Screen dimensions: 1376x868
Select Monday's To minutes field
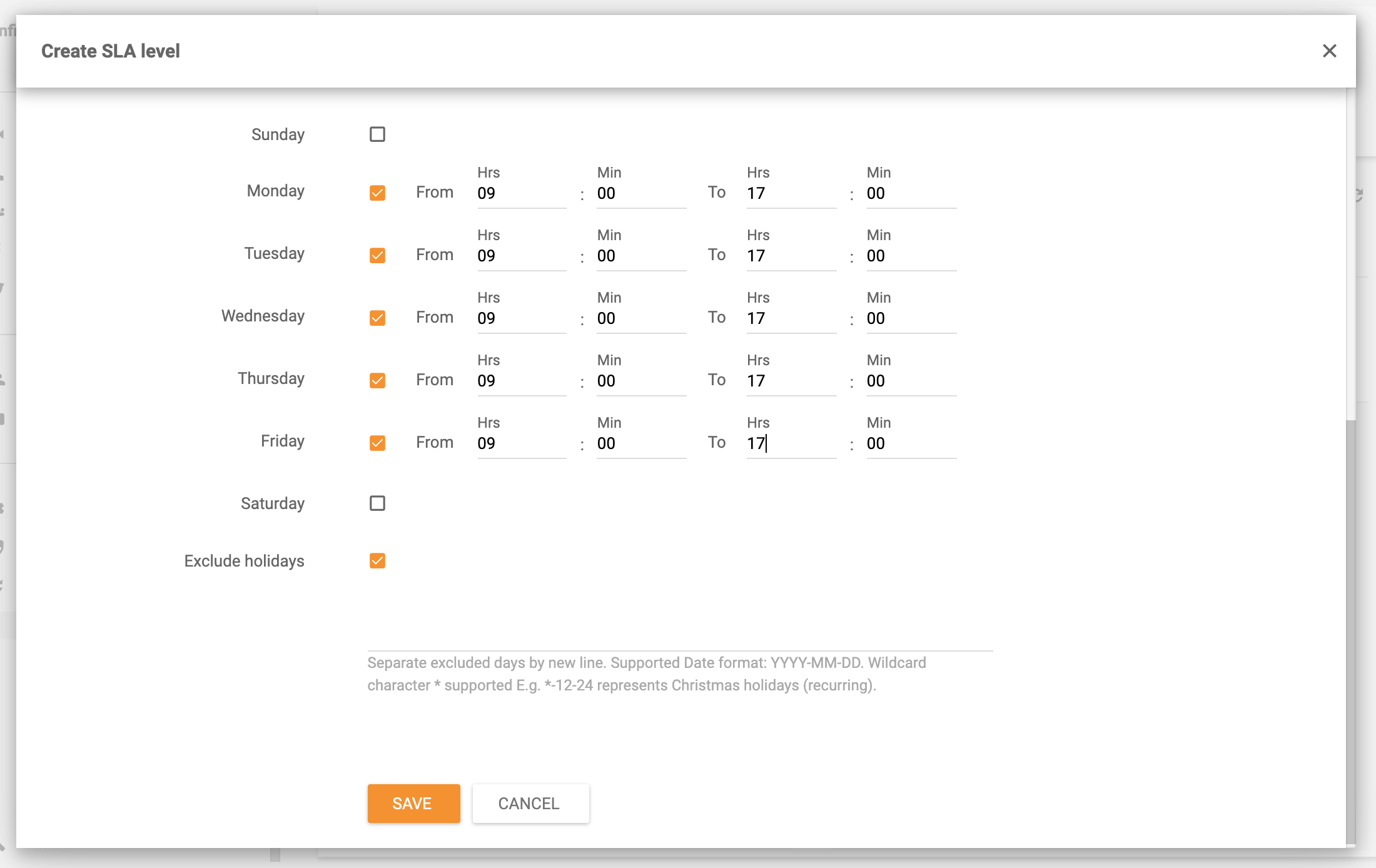(911, 193)
